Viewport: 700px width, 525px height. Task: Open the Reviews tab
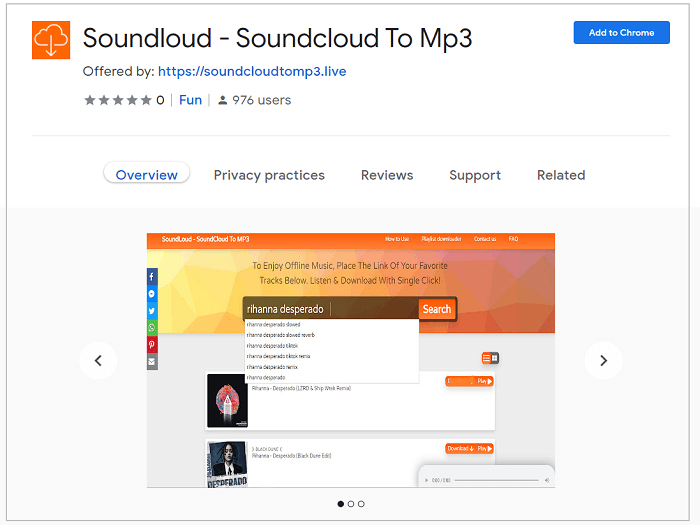387,175
